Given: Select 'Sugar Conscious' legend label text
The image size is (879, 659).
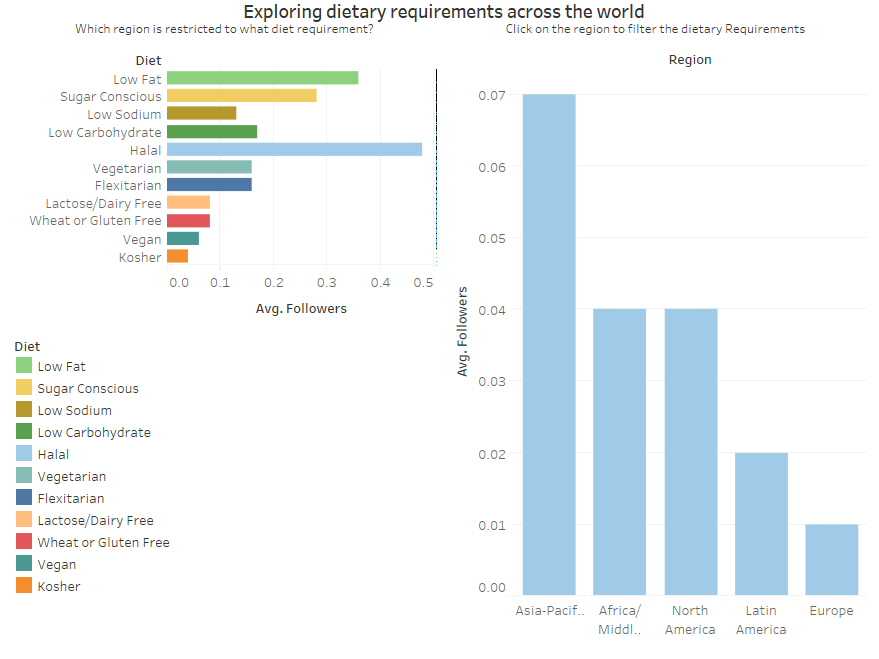Looking at the screenshot, I should [88, 388].
